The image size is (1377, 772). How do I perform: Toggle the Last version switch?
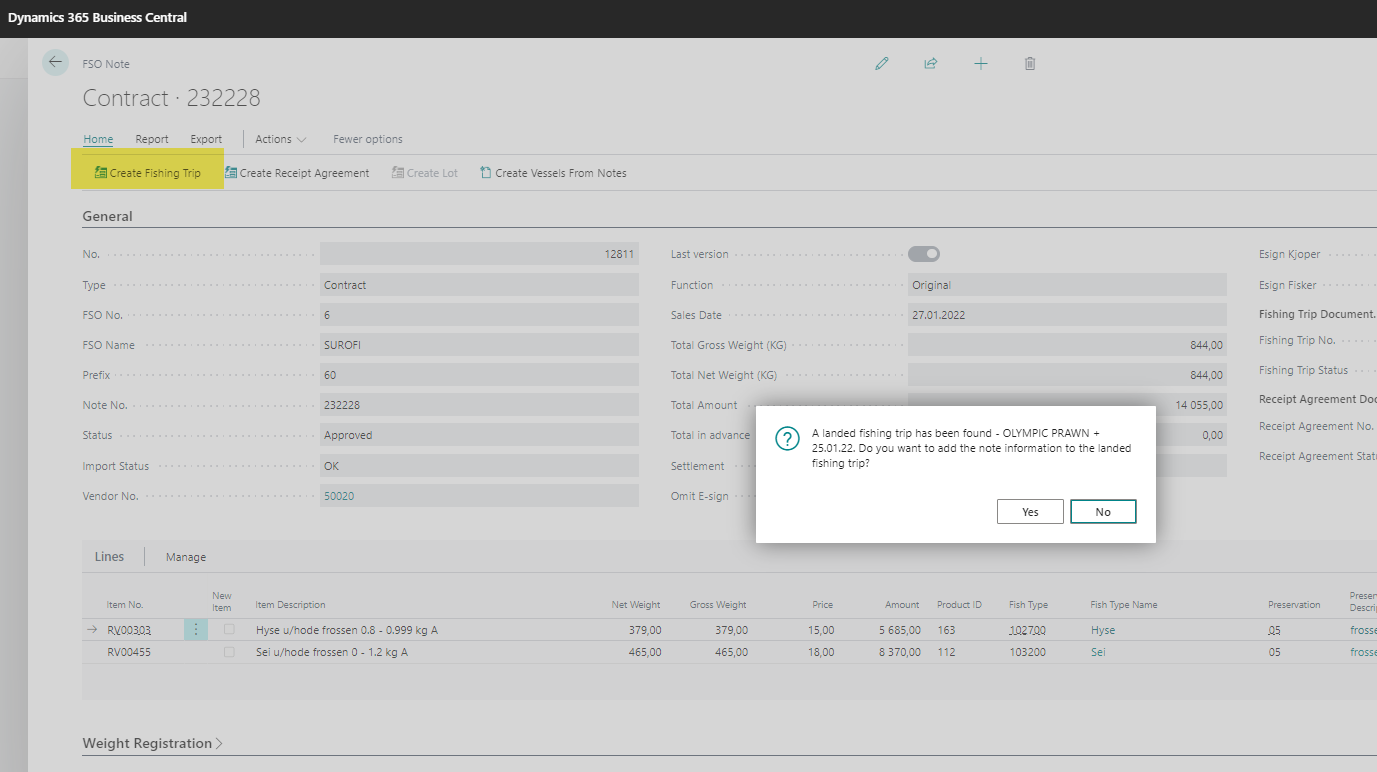coord(924,254)
